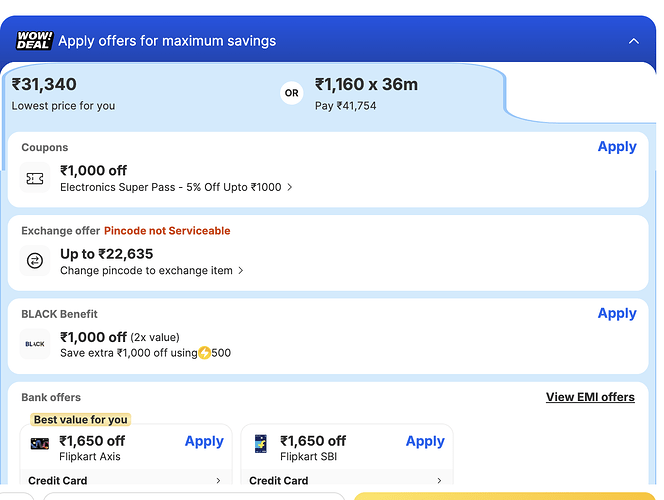Click the coupon ticket icon
Screen dimensions: 664x500
coord(35,178)
